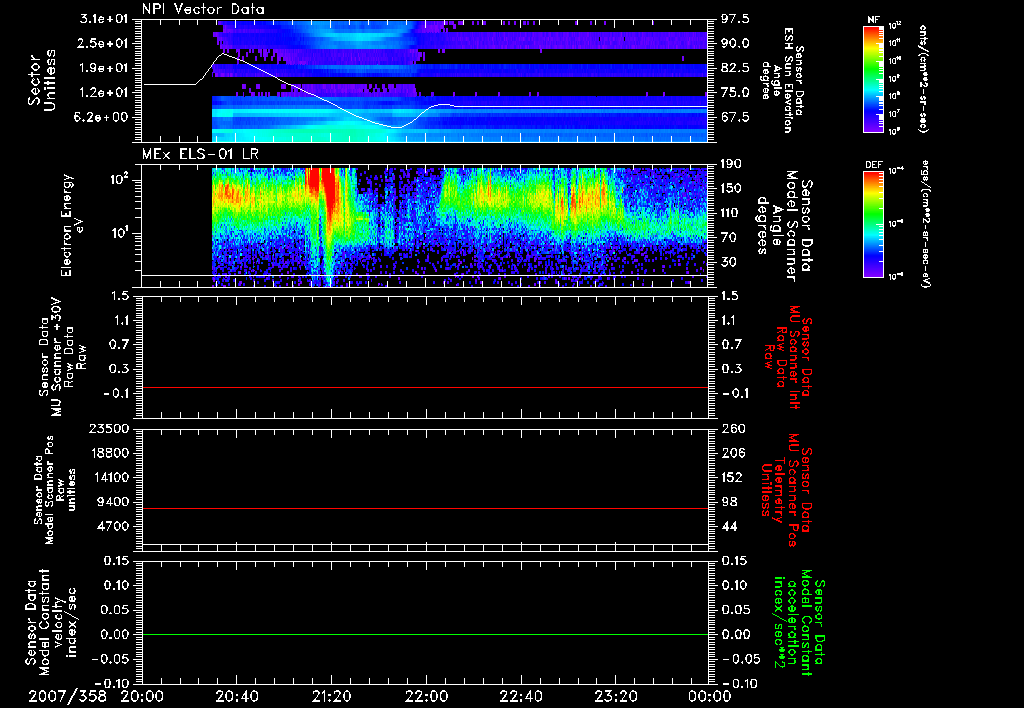Click the 6.2e+00 sector tick value
Screen dimensions: 1024x708
pyautogui.click(x=104, y=118)
